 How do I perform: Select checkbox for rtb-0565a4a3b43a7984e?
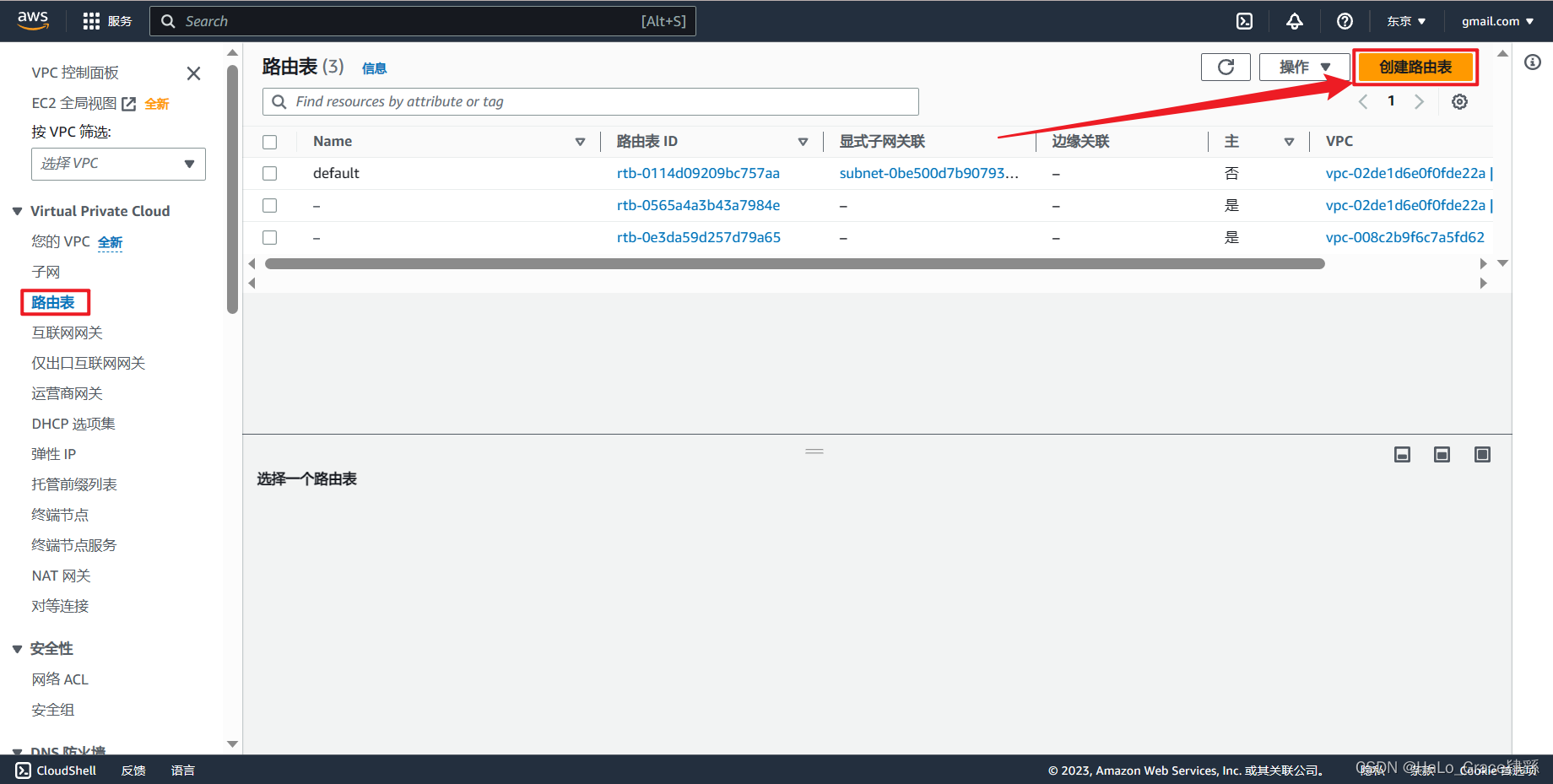click(x=269, y=205)
